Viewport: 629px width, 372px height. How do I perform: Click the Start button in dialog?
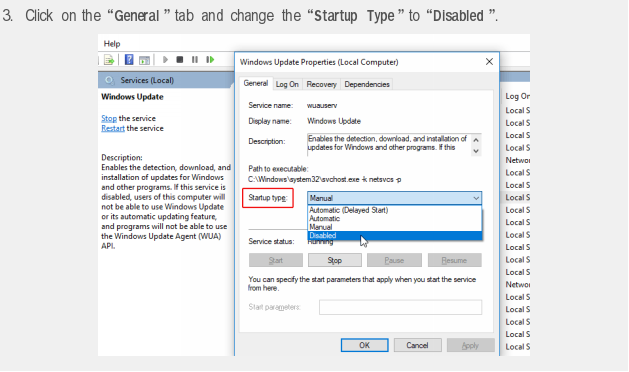click(276, 260)
